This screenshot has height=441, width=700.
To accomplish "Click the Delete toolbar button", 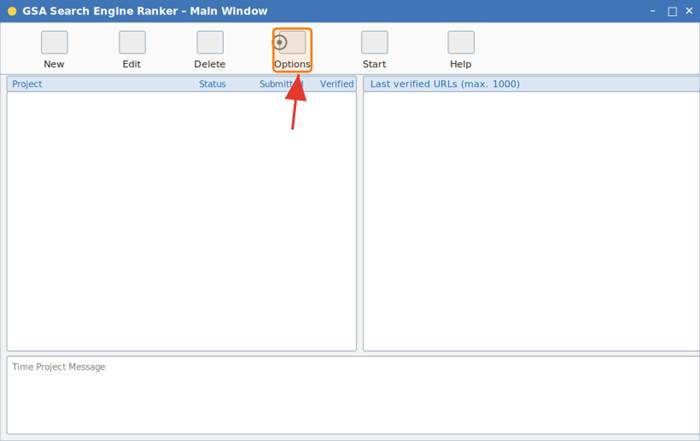I will point(210,50).
